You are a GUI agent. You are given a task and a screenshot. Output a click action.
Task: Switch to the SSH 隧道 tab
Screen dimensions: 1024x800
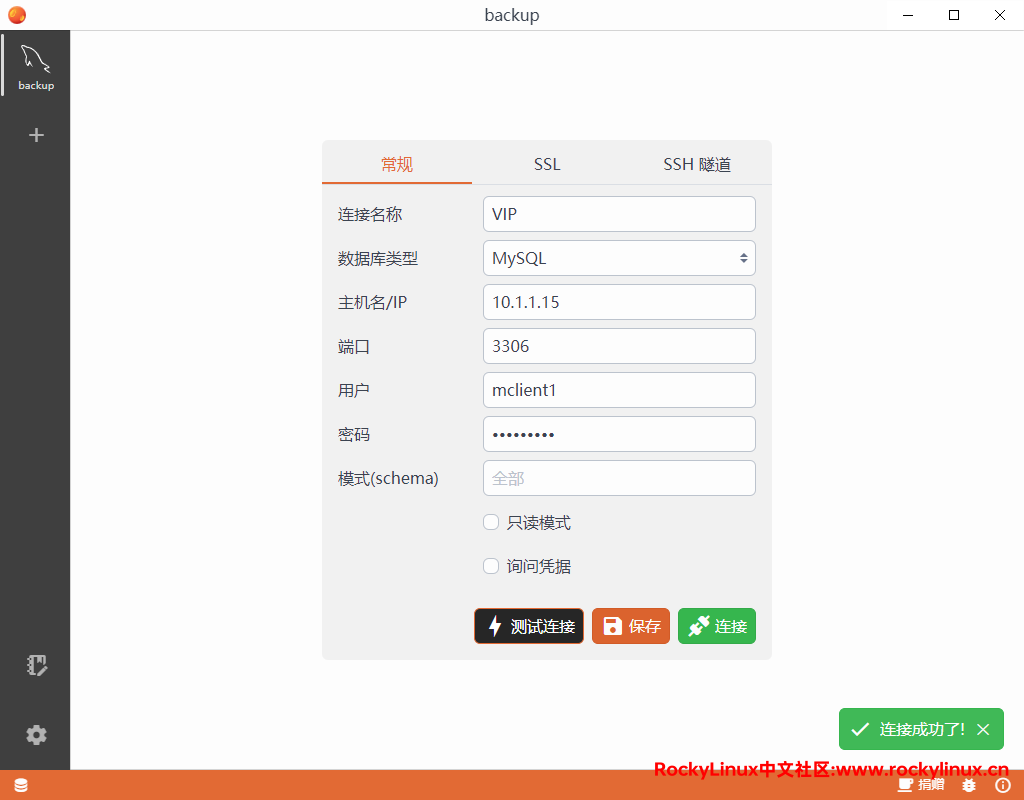point(697,165)
